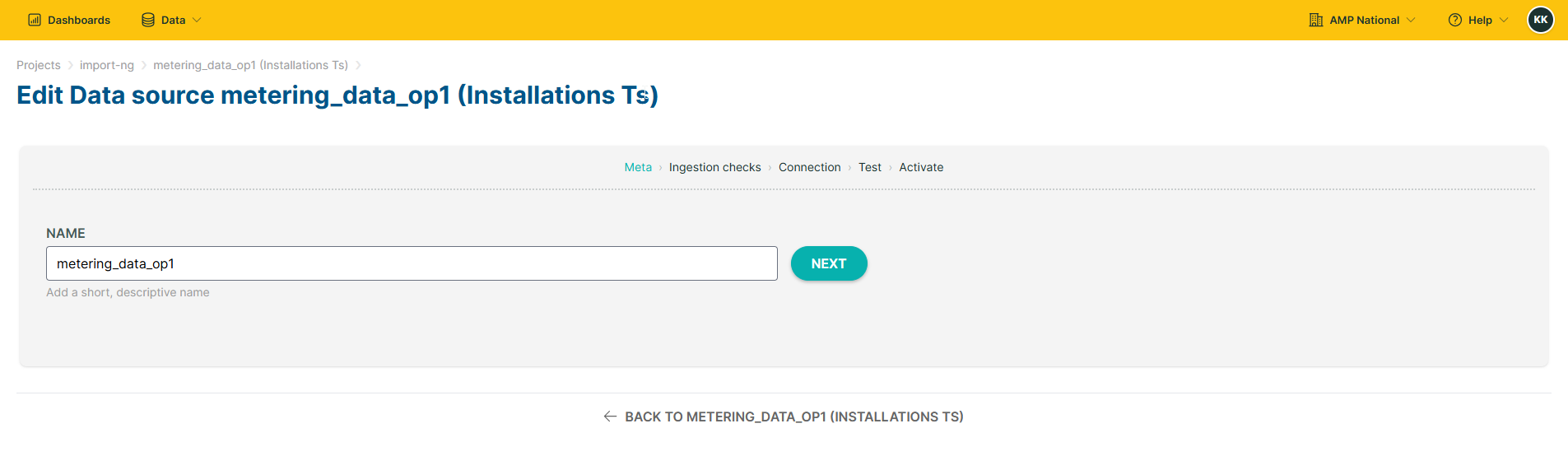This screenshot has height=470, width=1568.
Task: Expand the Data menu chevron
Action: (197, 20)
